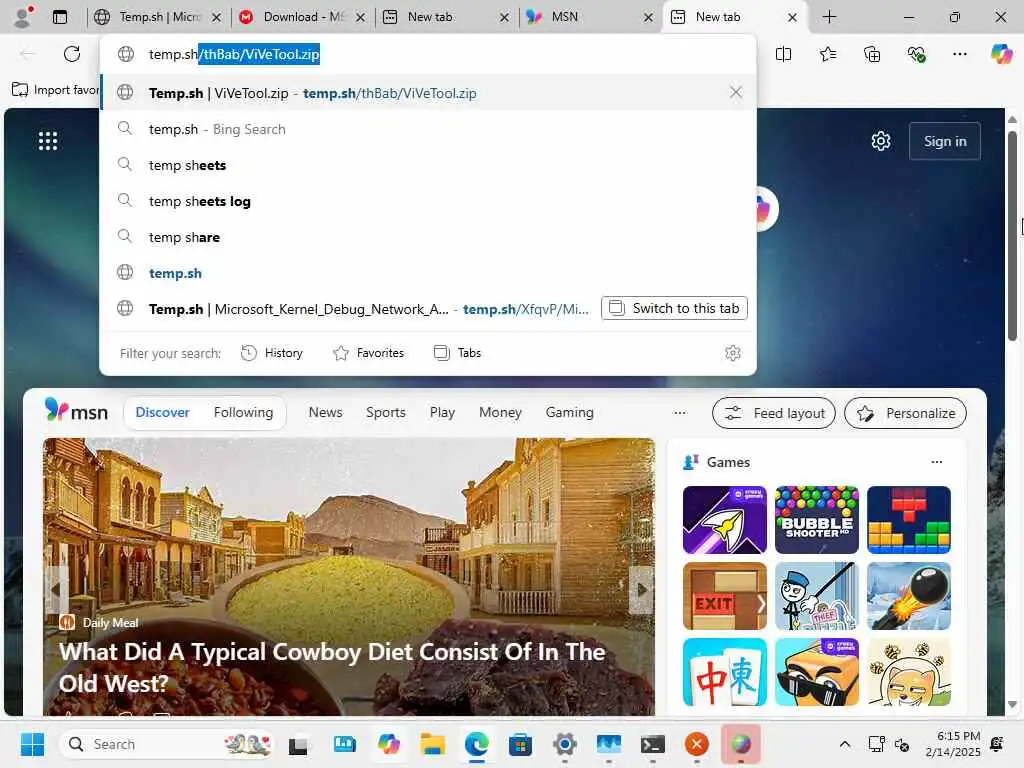Filter suggestions by History
This screenshot has width=1024, height=768.
[272, 353]
